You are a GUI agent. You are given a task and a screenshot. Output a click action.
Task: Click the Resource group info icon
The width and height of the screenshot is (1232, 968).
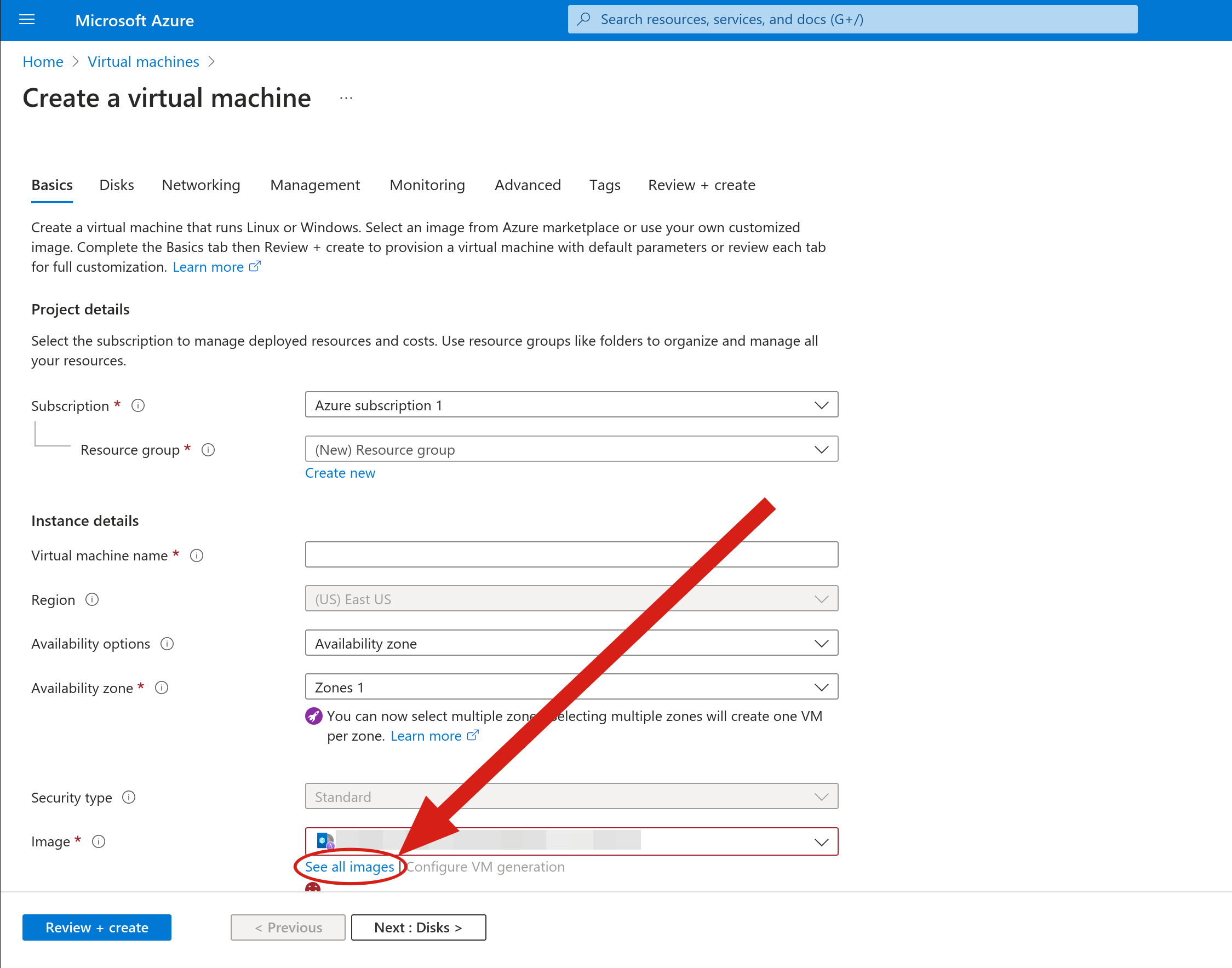click(208, 450)
